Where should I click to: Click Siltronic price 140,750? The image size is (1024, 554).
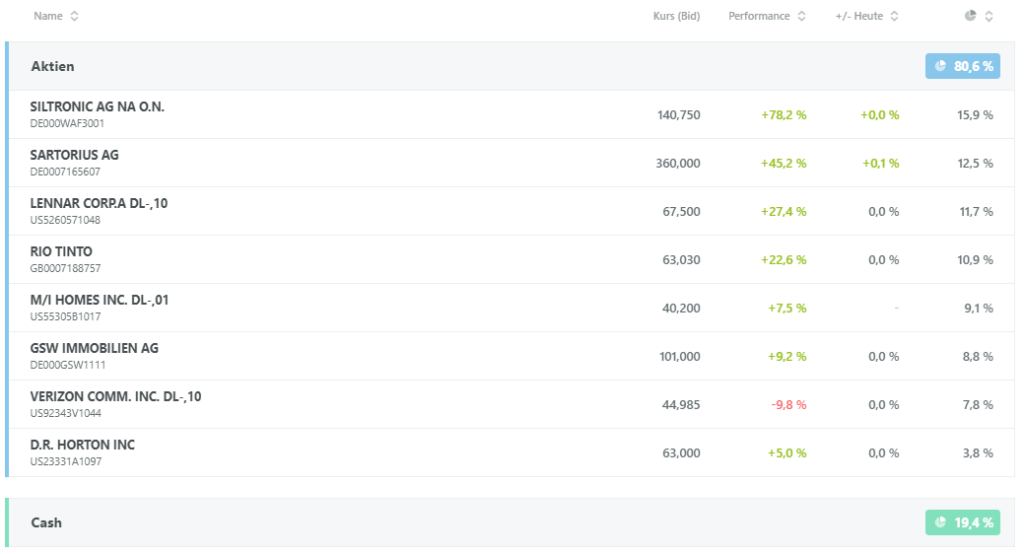tap(679, 115)
